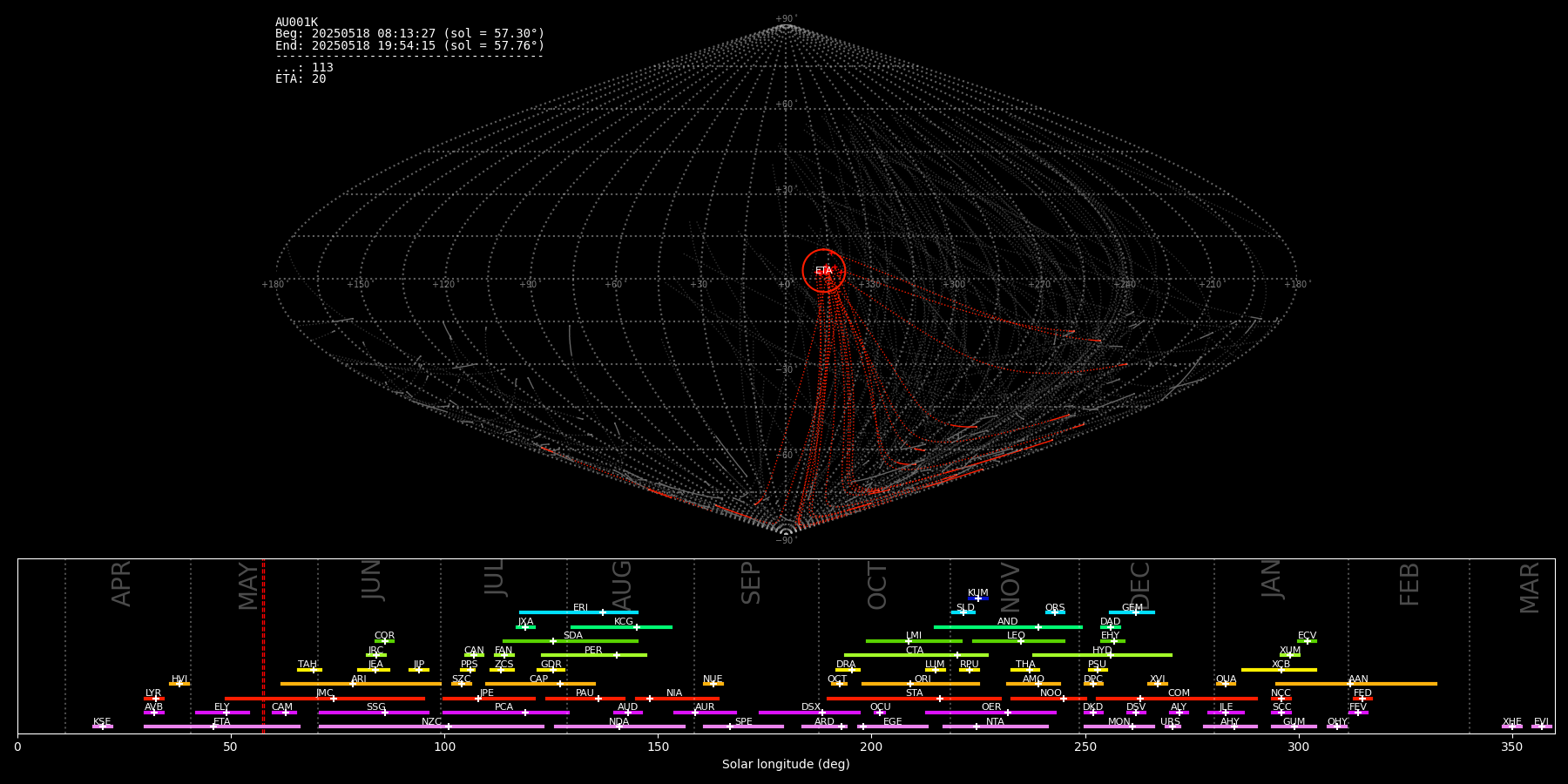
Task: Click the NOV month label
Action: pyautogui.click(x=1010, y=586)
